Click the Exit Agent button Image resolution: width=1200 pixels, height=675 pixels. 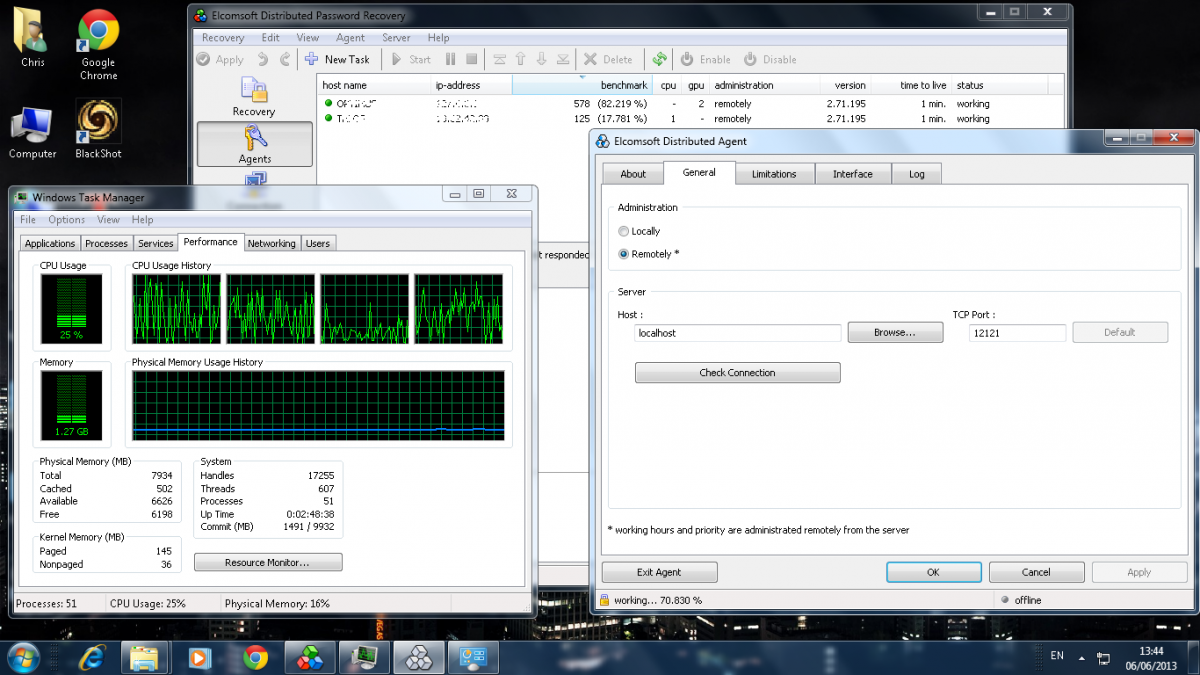[x=659, y=572]
